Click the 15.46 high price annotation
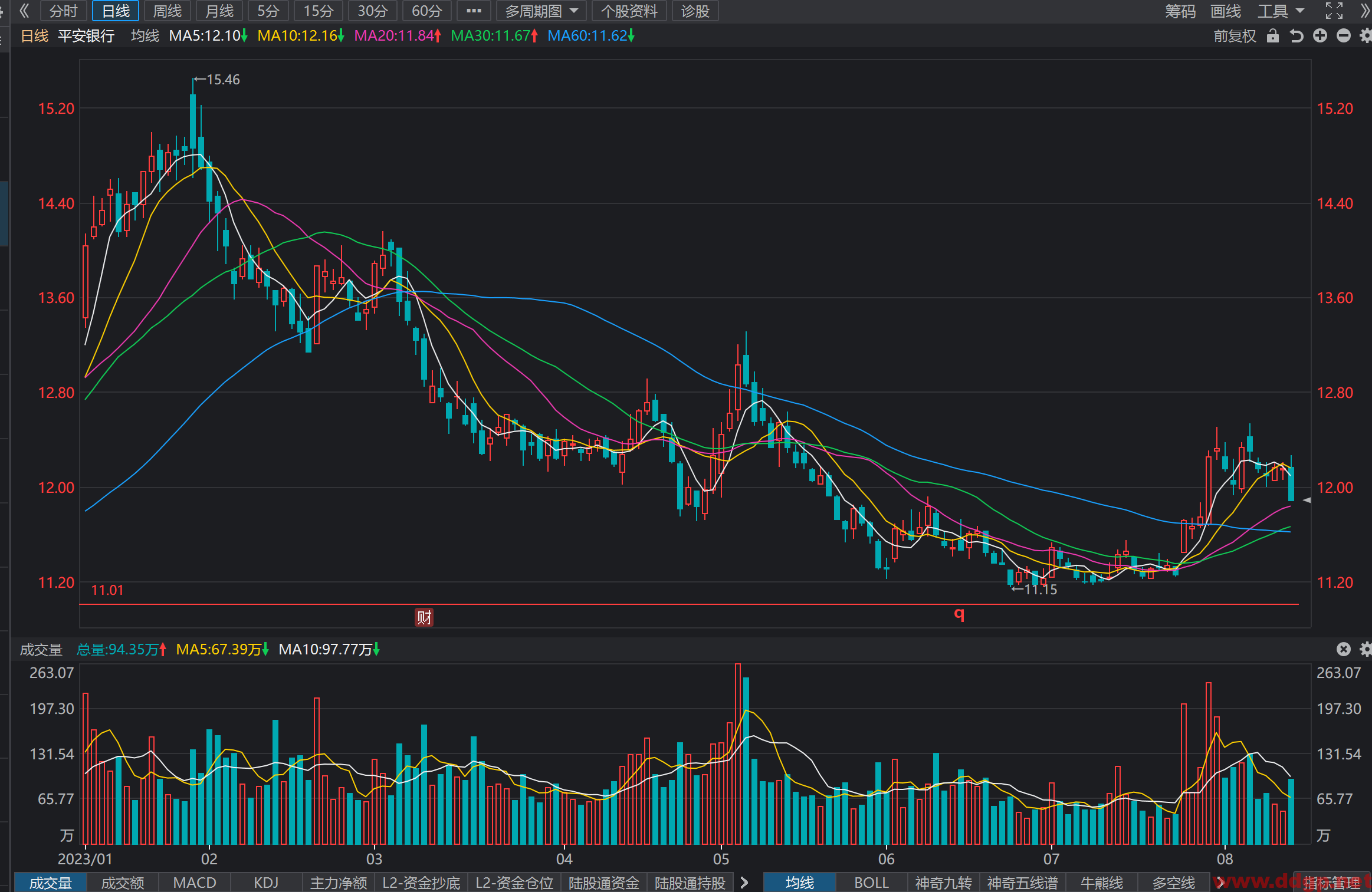This screenshot has height=892, width=1372. point(218,80)
